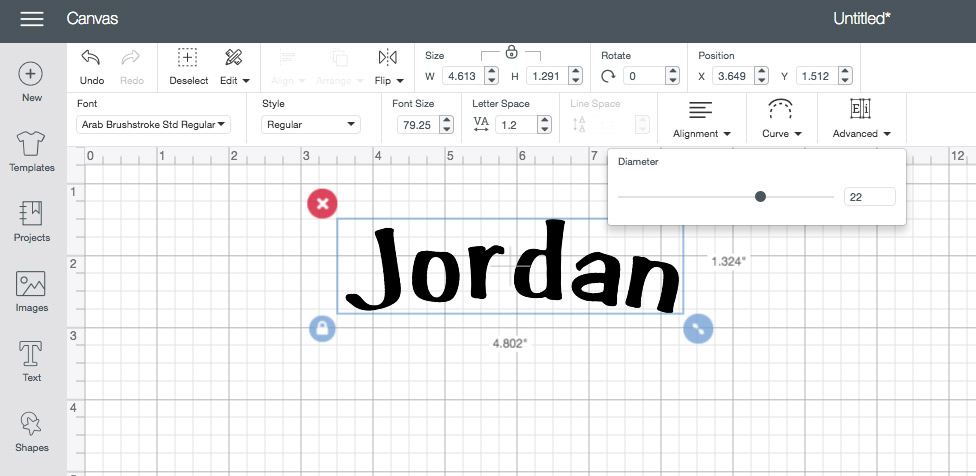The image size is (976, 476).
Task: Decrease letter spacing with down arrow
Action: (x=545, y=129)
